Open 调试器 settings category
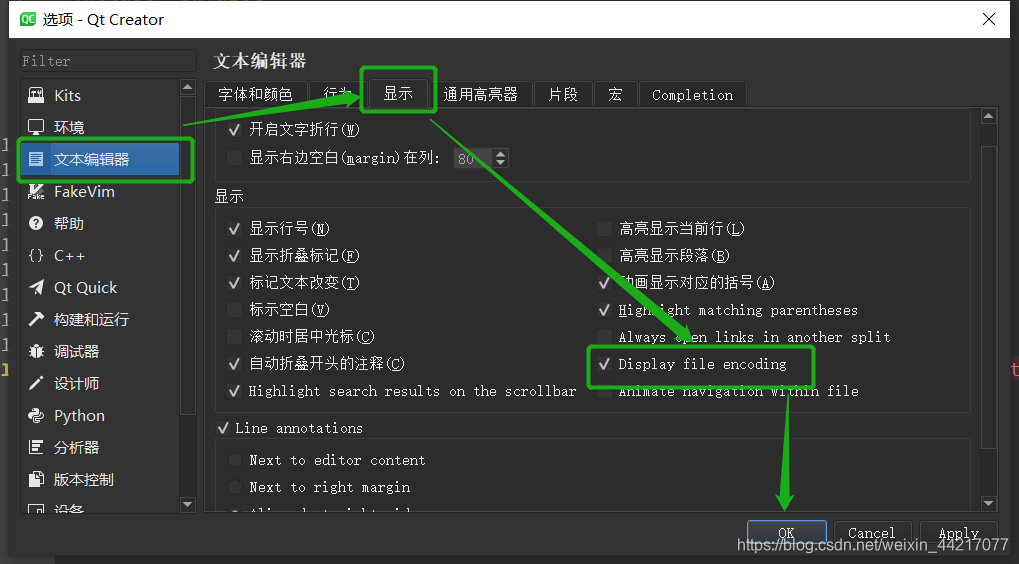 click(99, 352)
